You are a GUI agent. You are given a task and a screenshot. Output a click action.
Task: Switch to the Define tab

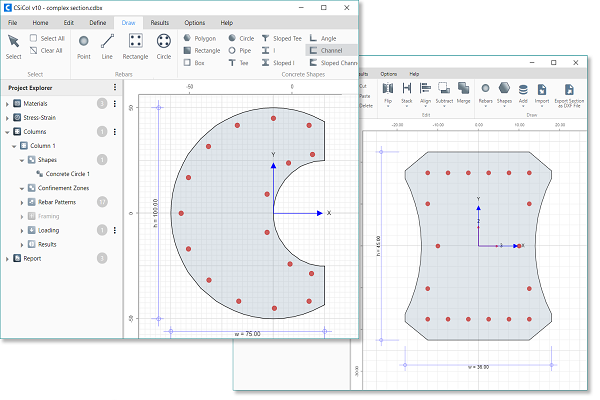pos(98,22)
